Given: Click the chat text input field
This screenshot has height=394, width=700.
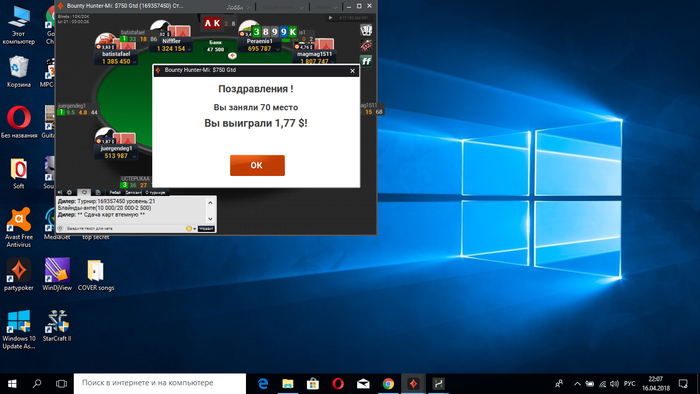Looking at the screenshot, I should click(125, 228).
